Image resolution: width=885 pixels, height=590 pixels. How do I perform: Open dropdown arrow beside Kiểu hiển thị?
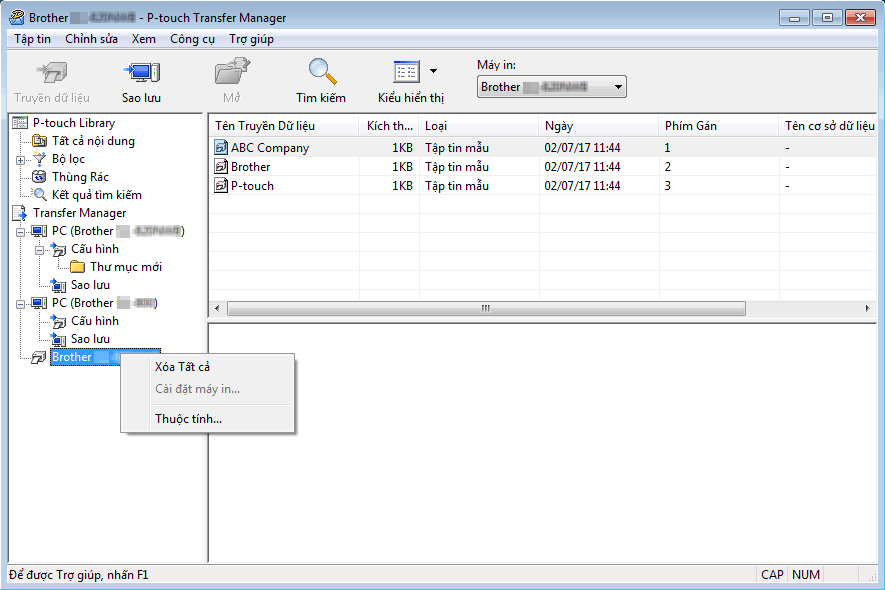433,72
